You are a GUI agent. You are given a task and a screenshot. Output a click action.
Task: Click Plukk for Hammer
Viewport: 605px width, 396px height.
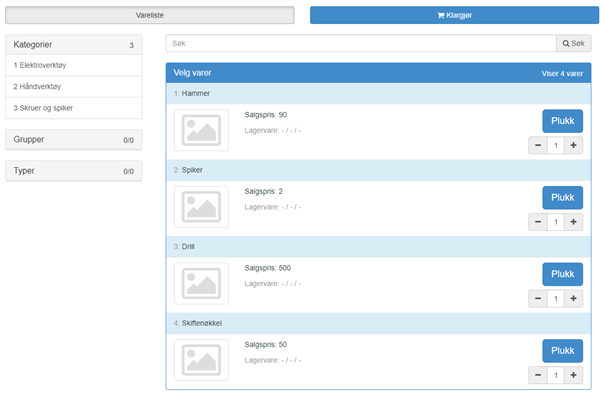563,121
